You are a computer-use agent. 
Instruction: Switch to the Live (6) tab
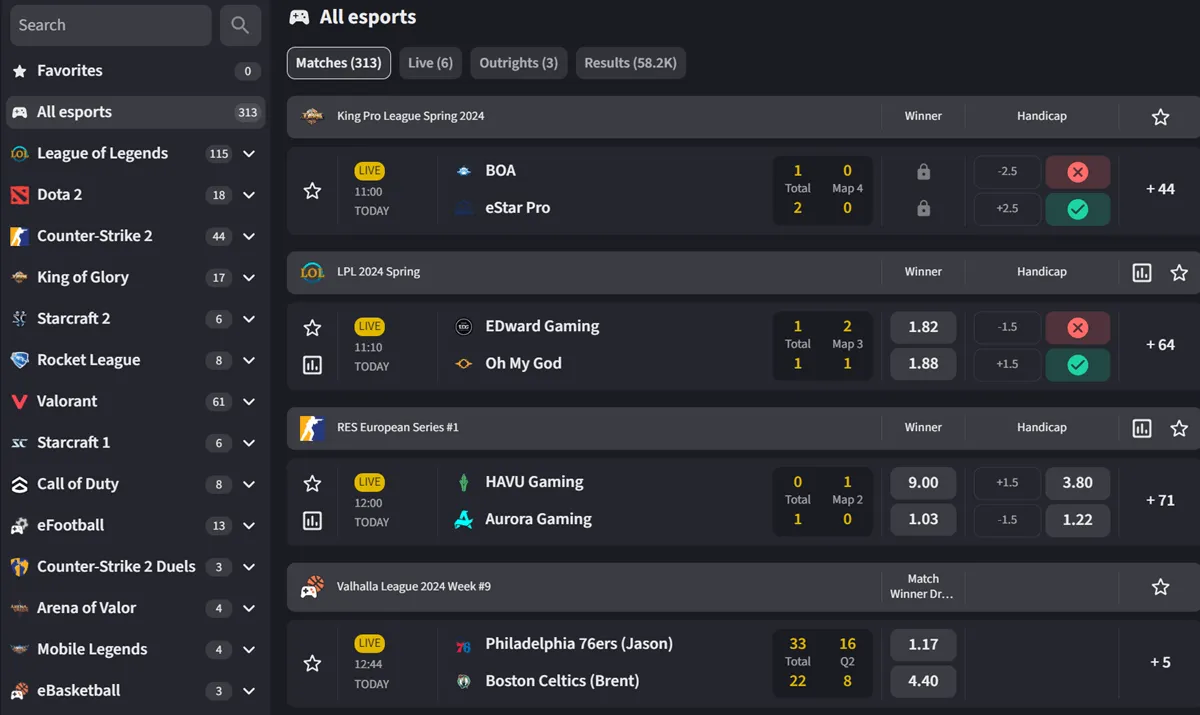point(430,62)
